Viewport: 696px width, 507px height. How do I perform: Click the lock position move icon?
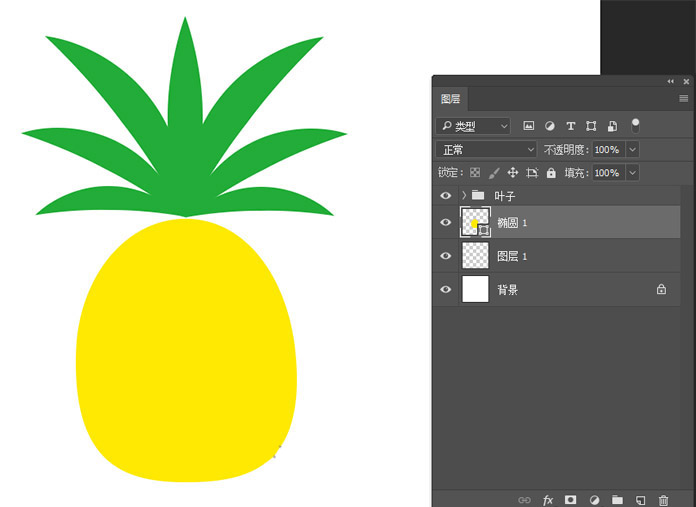[513, 172]
